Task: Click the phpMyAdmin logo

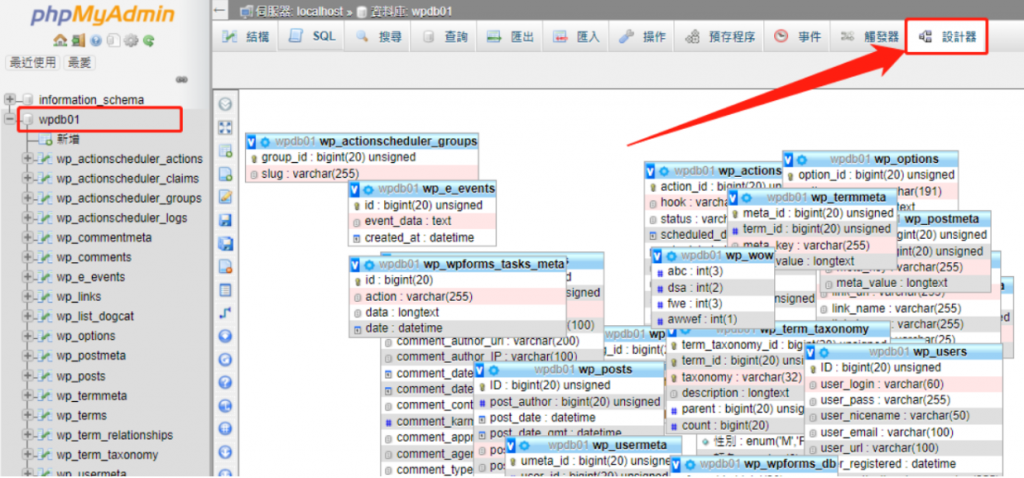Action: [103, 14]
